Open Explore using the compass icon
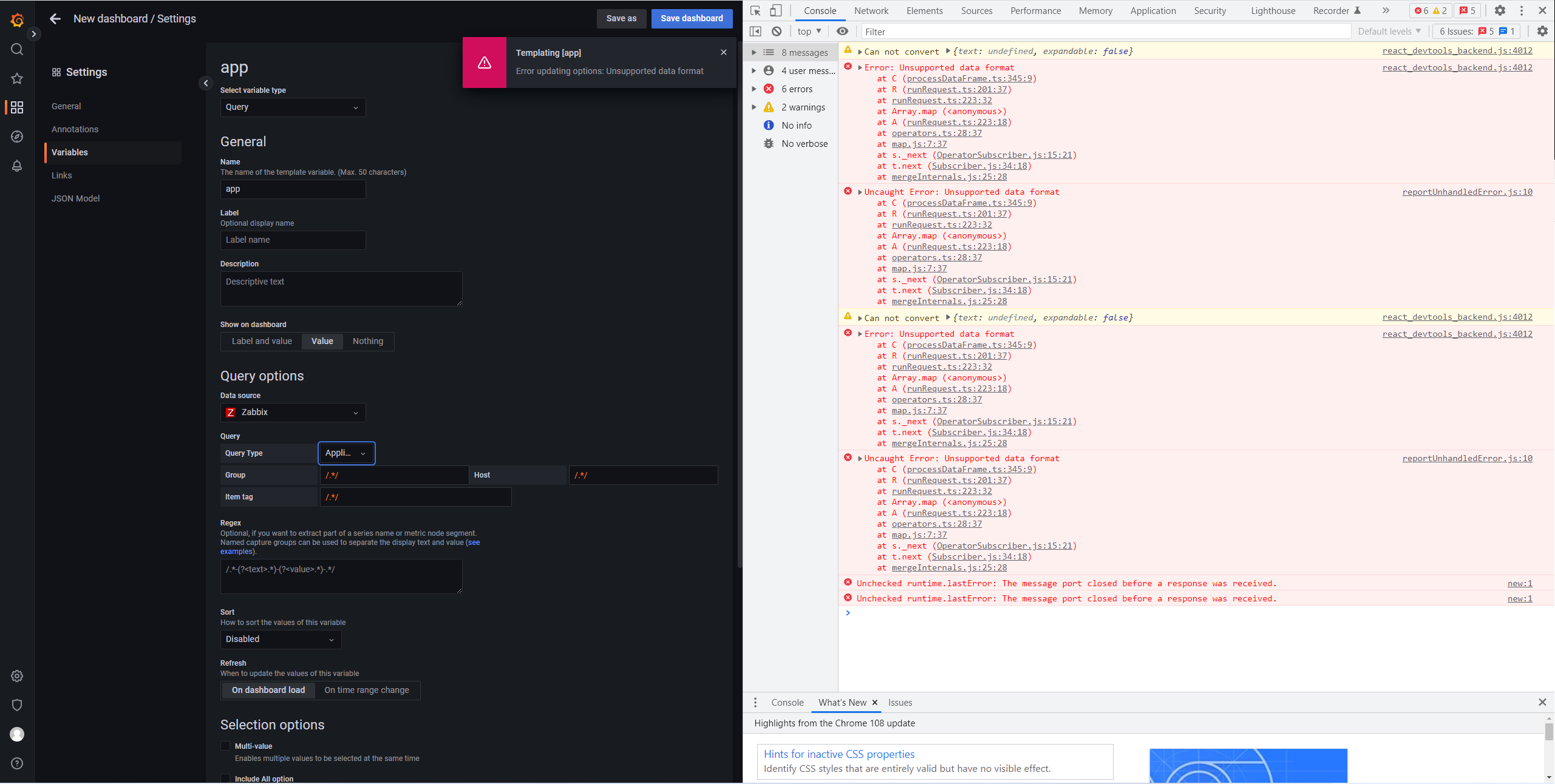The width and height of the screenshot is (1555, 784). pos(17,137)
